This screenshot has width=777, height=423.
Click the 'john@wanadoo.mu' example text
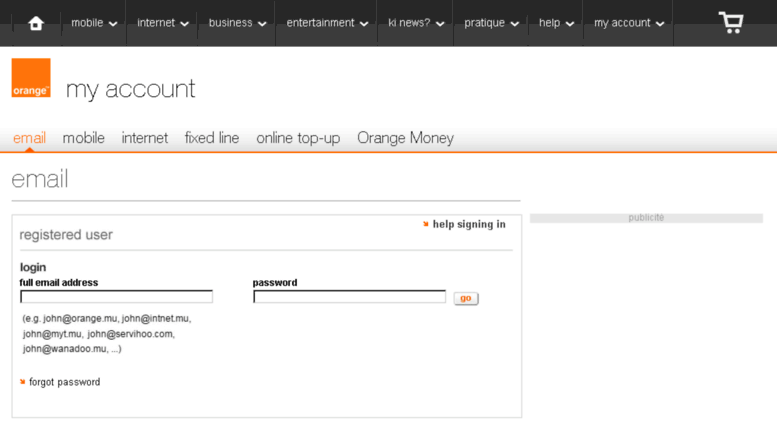tap(64, 349)
